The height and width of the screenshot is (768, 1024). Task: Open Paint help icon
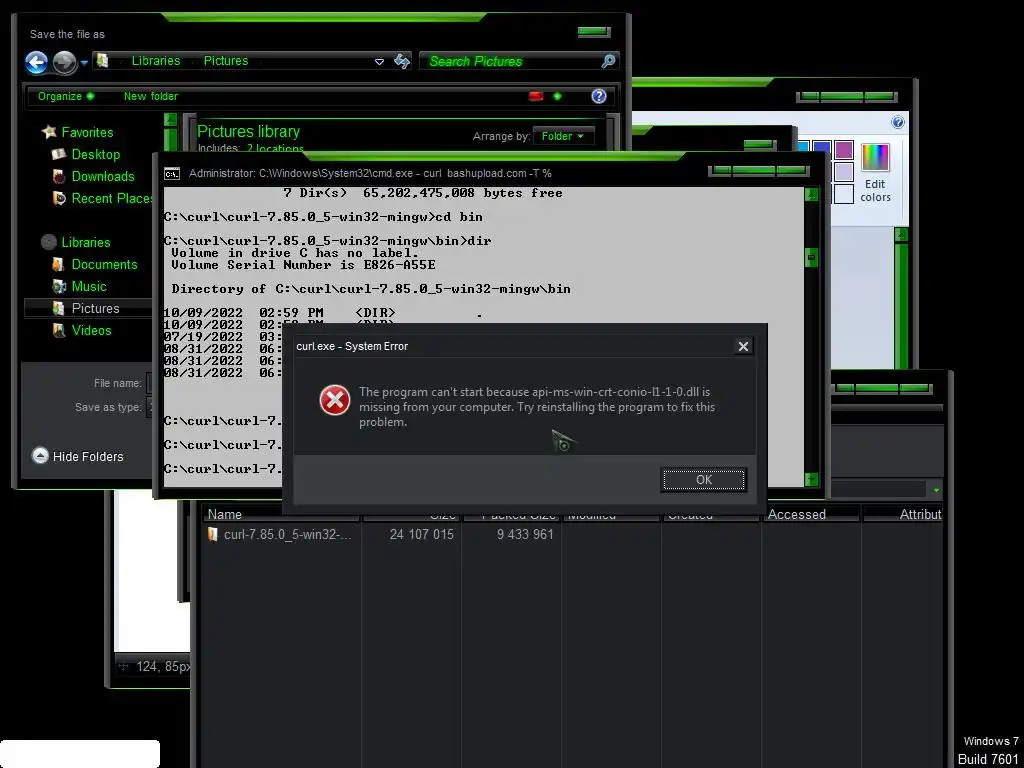[x=897, y=122]
